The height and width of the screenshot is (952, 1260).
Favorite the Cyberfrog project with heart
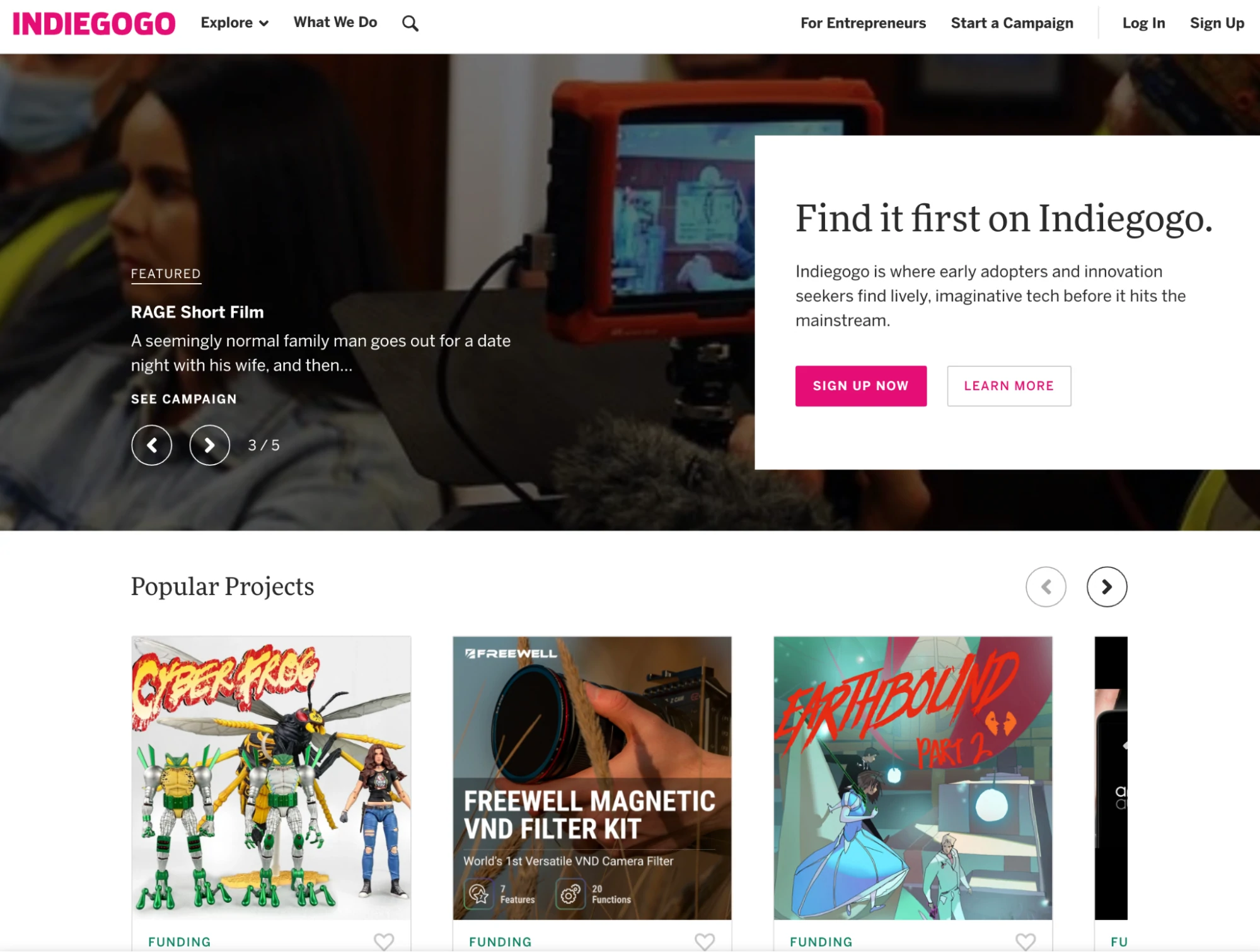[384, 941]
